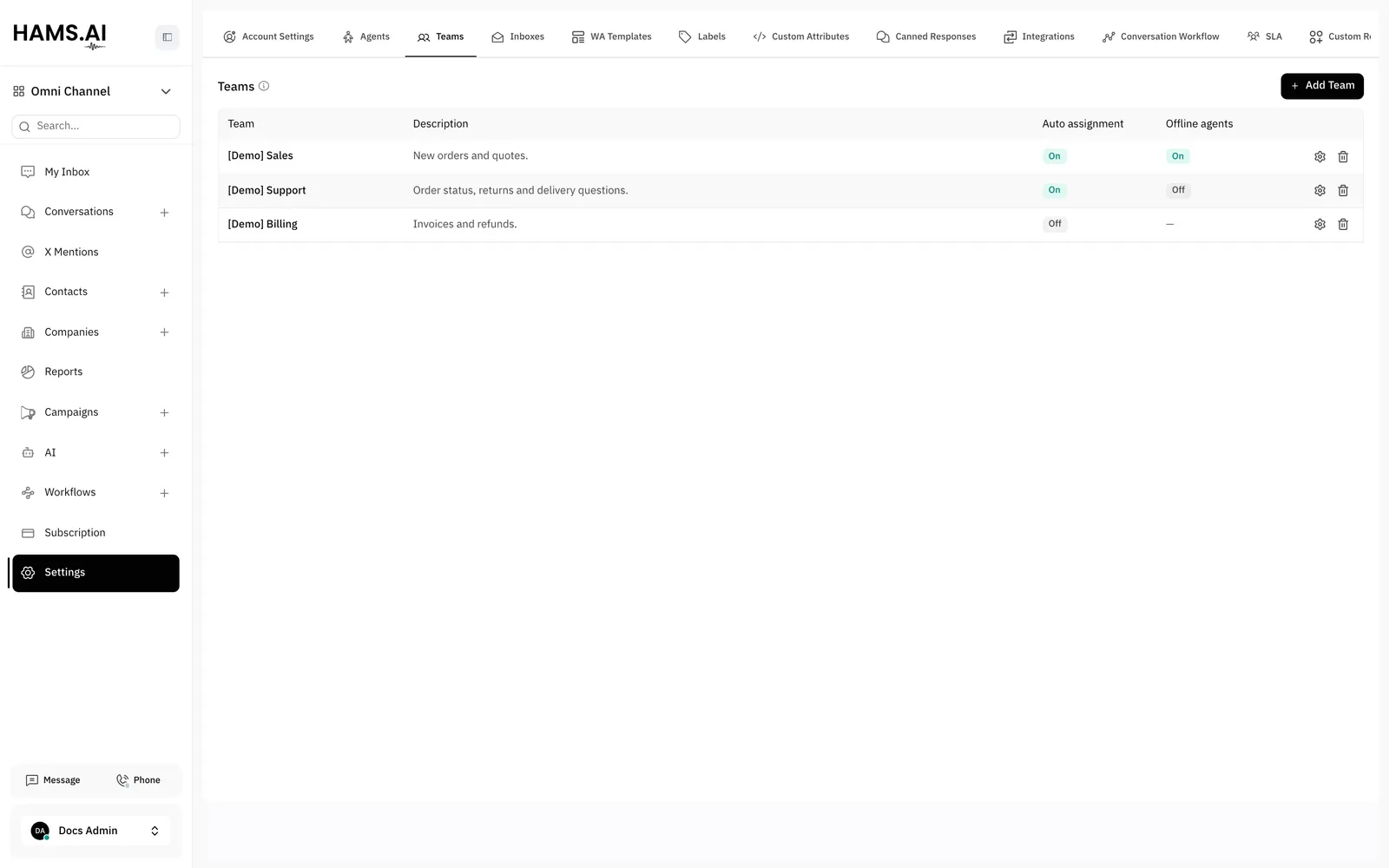1389x868 pixels.
Task: Open the Subscription page
Action: tap(95, 533)
